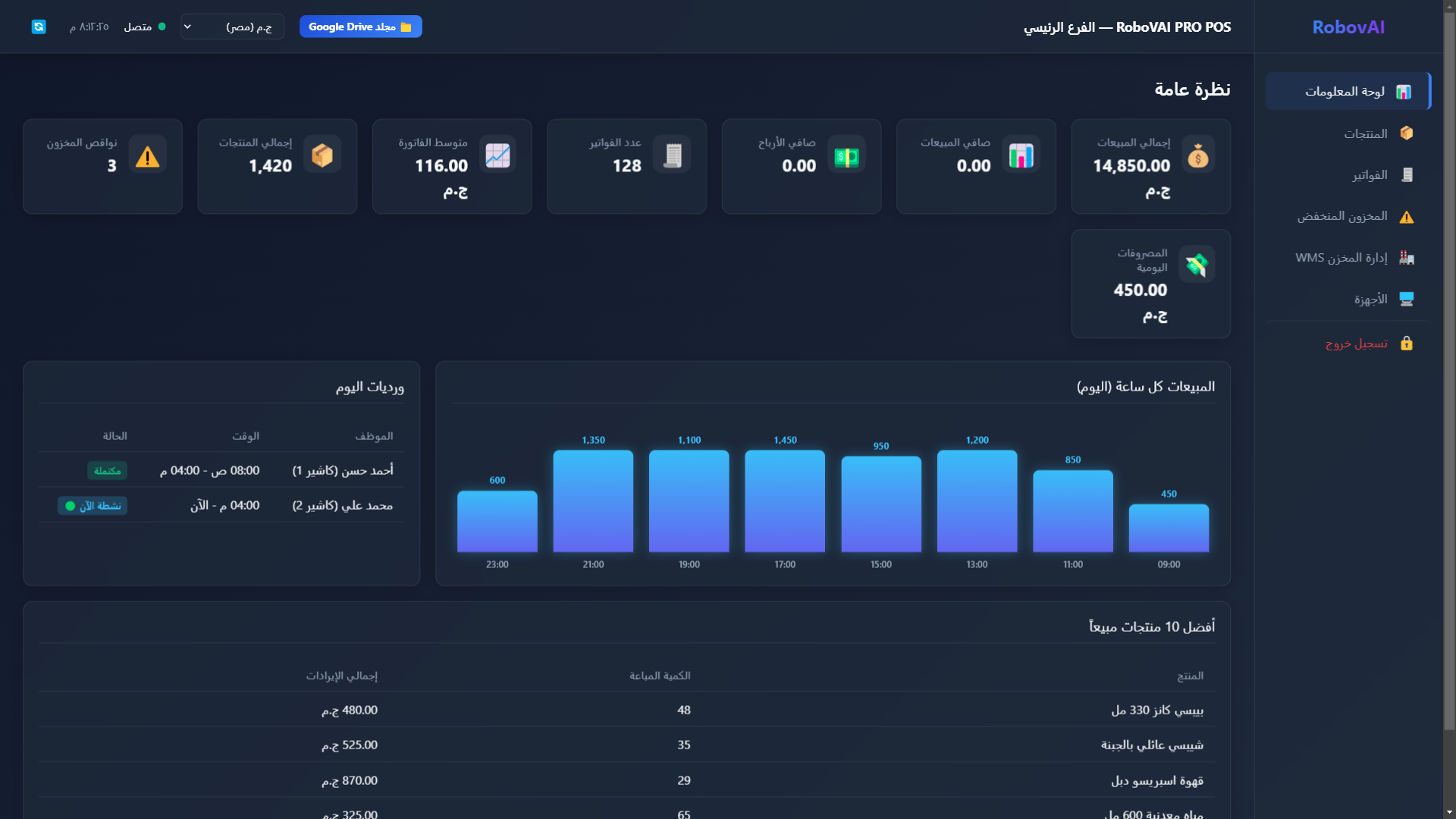Screen dimensions: 1456x819
Task: Click the lock icon beside تسجيل خروج
Action: [x=1407, y=344]
